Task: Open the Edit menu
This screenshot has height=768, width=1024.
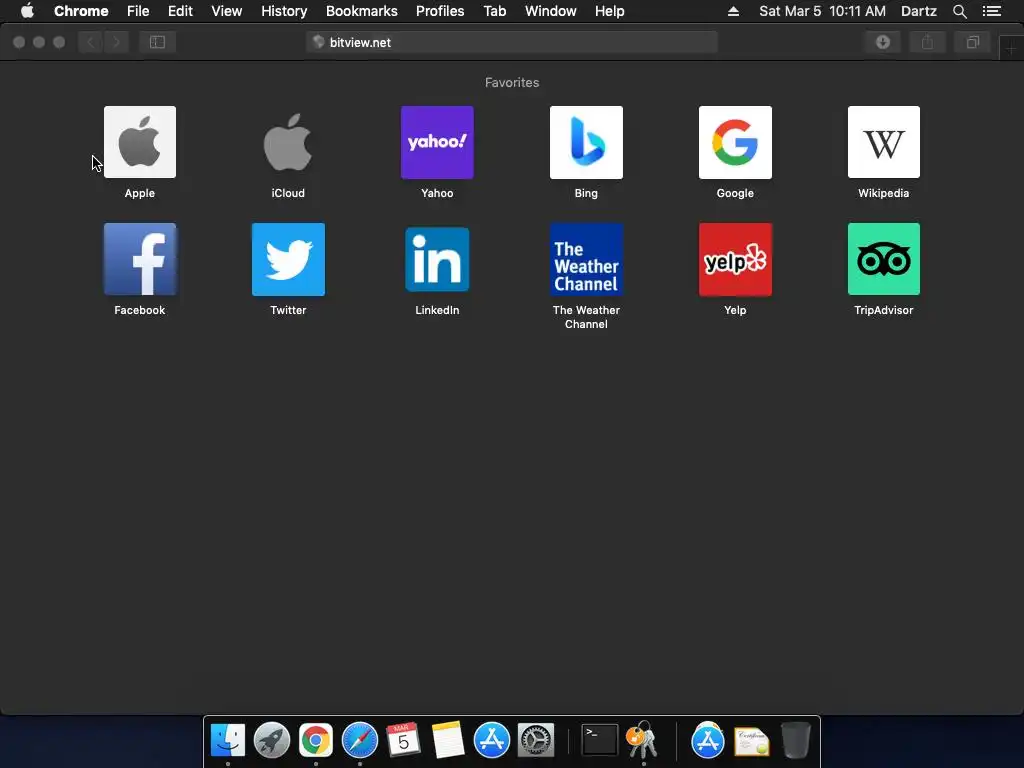Action: 180,11
